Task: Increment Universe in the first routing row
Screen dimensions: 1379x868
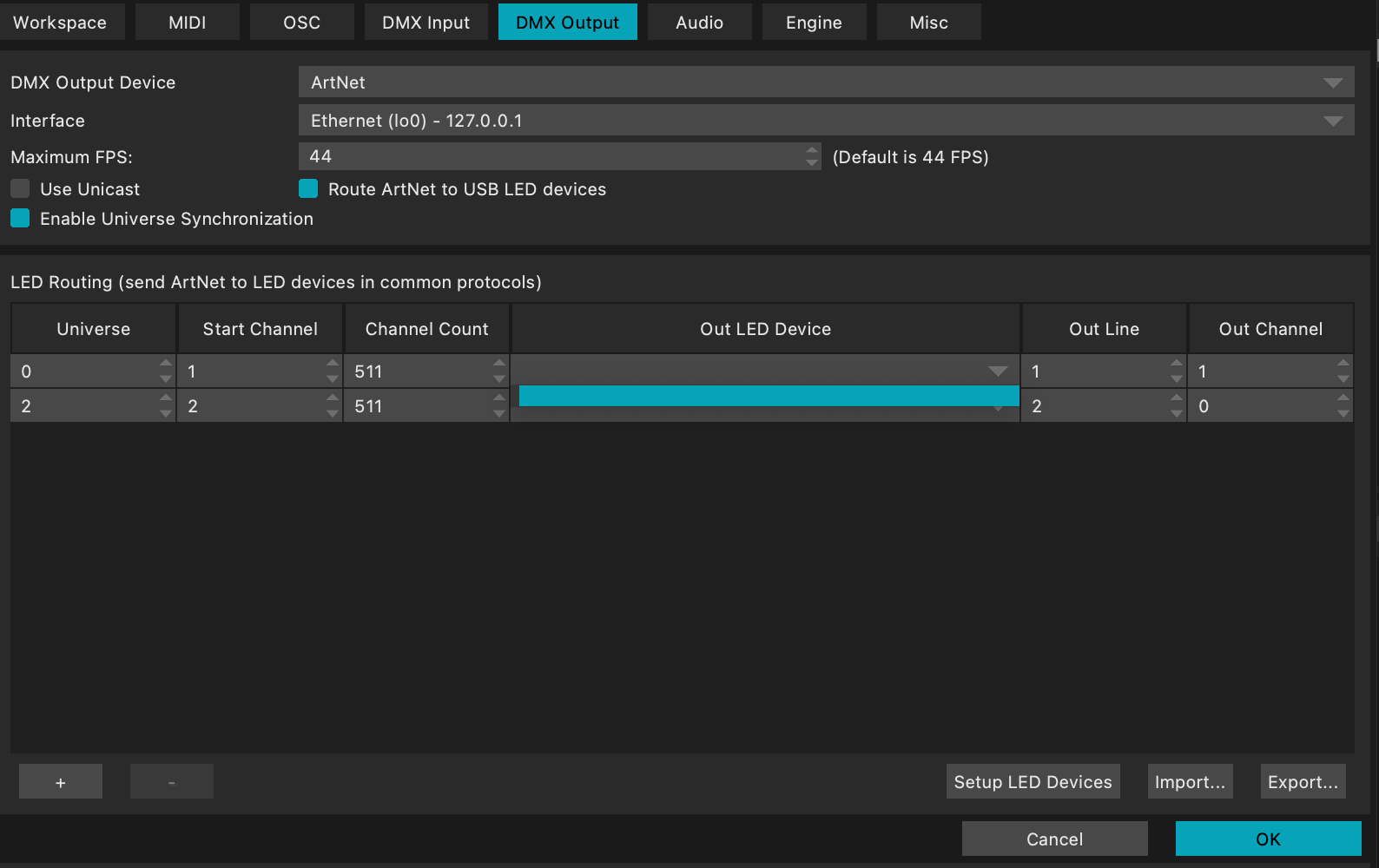Action: click(x=166, y=364)
